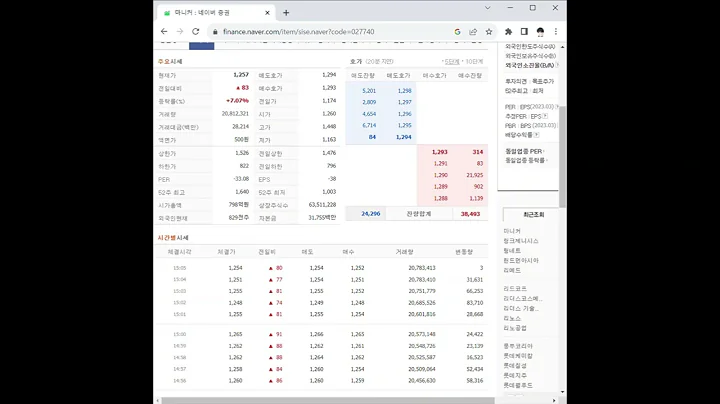Click the ask price 1,298 cell
This screenshot has height=404, width=720.
point(404,91)
